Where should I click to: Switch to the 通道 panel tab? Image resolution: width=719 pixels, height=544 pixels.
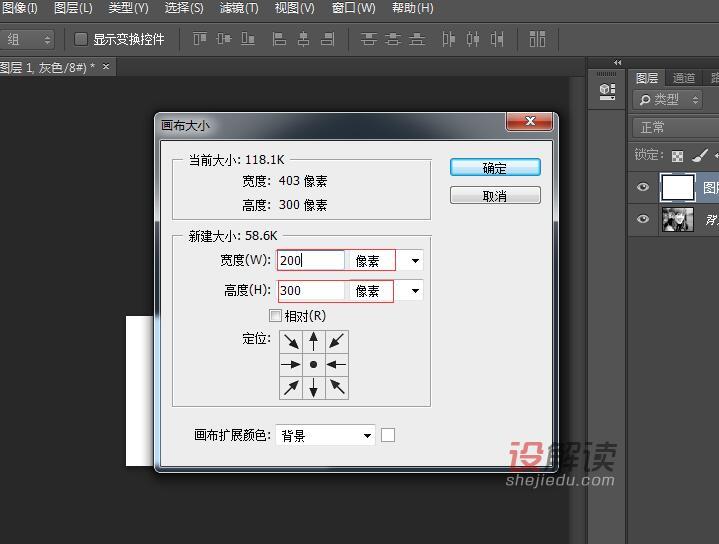point(684,78)
